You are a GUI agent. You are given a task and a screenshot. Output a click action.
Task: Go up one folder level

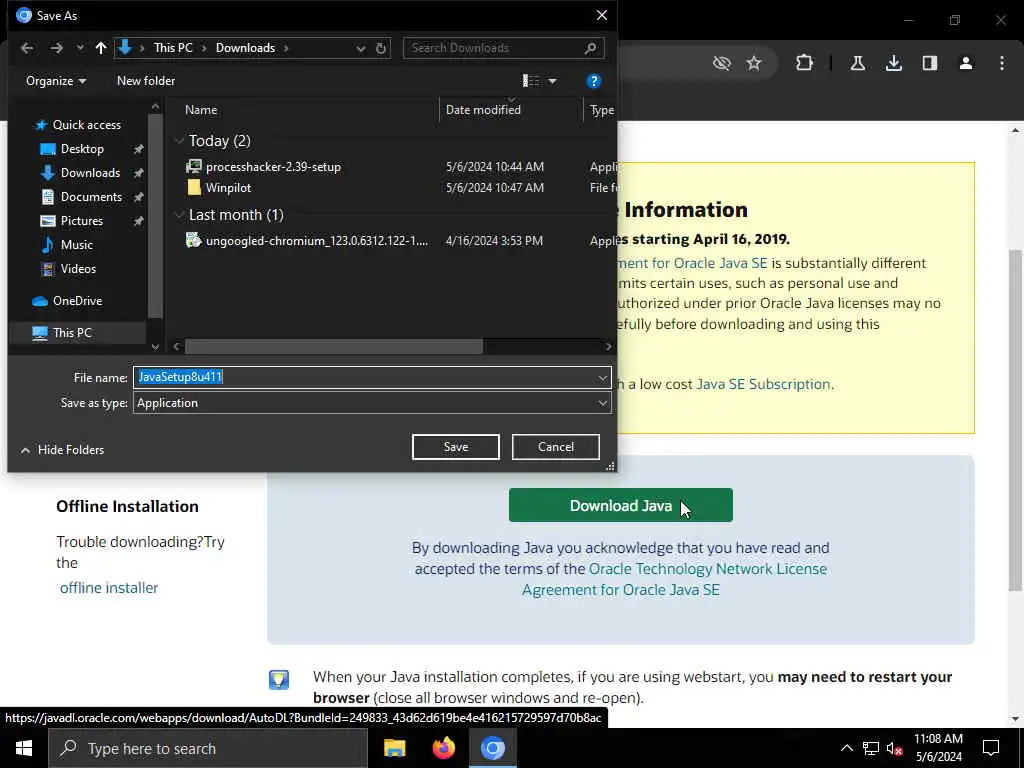coord(101,48)
